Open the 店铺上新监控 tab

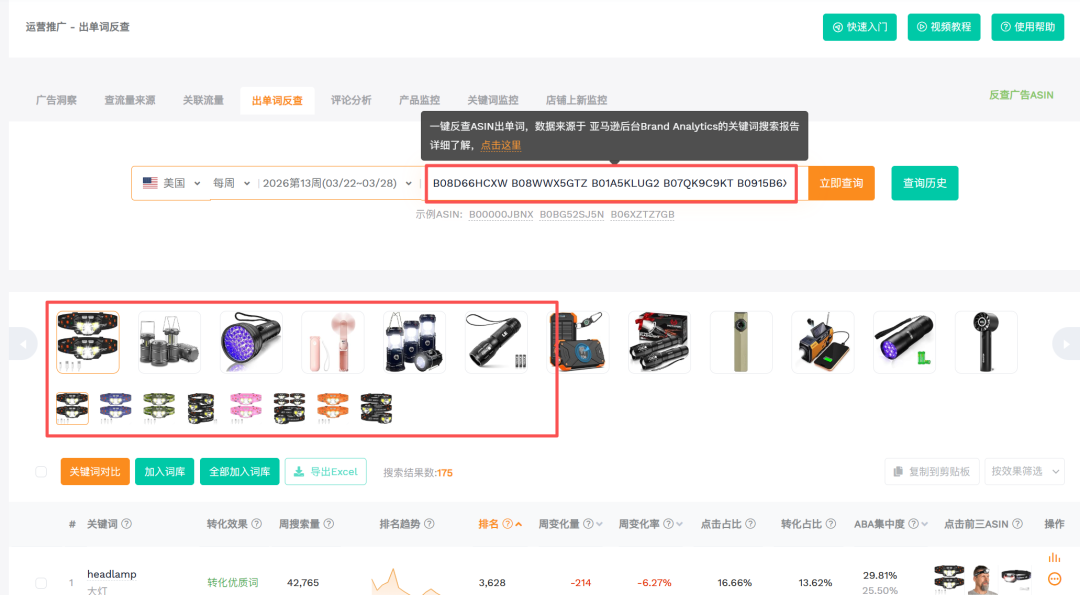tap(577, 100)
